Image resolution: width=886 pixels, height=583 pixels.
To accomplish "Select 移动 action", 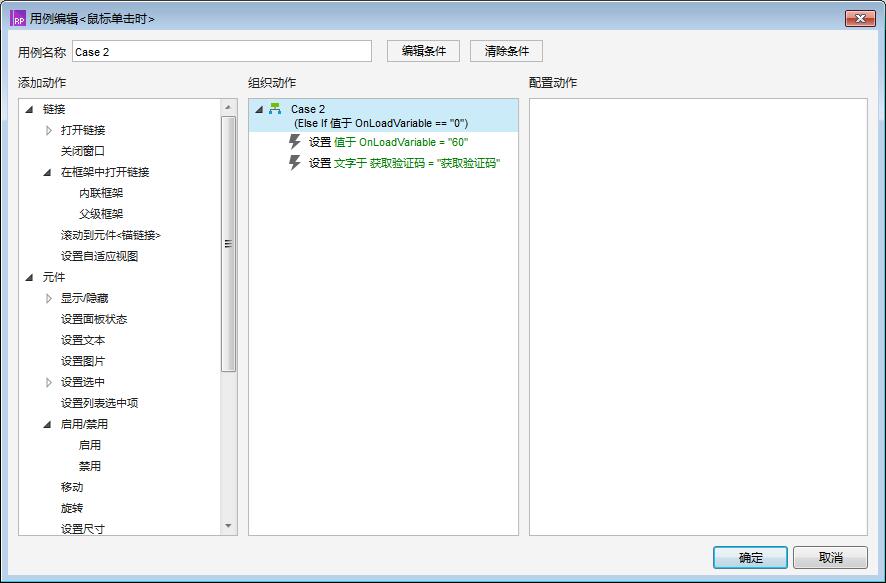I will (x=72, y=487).
